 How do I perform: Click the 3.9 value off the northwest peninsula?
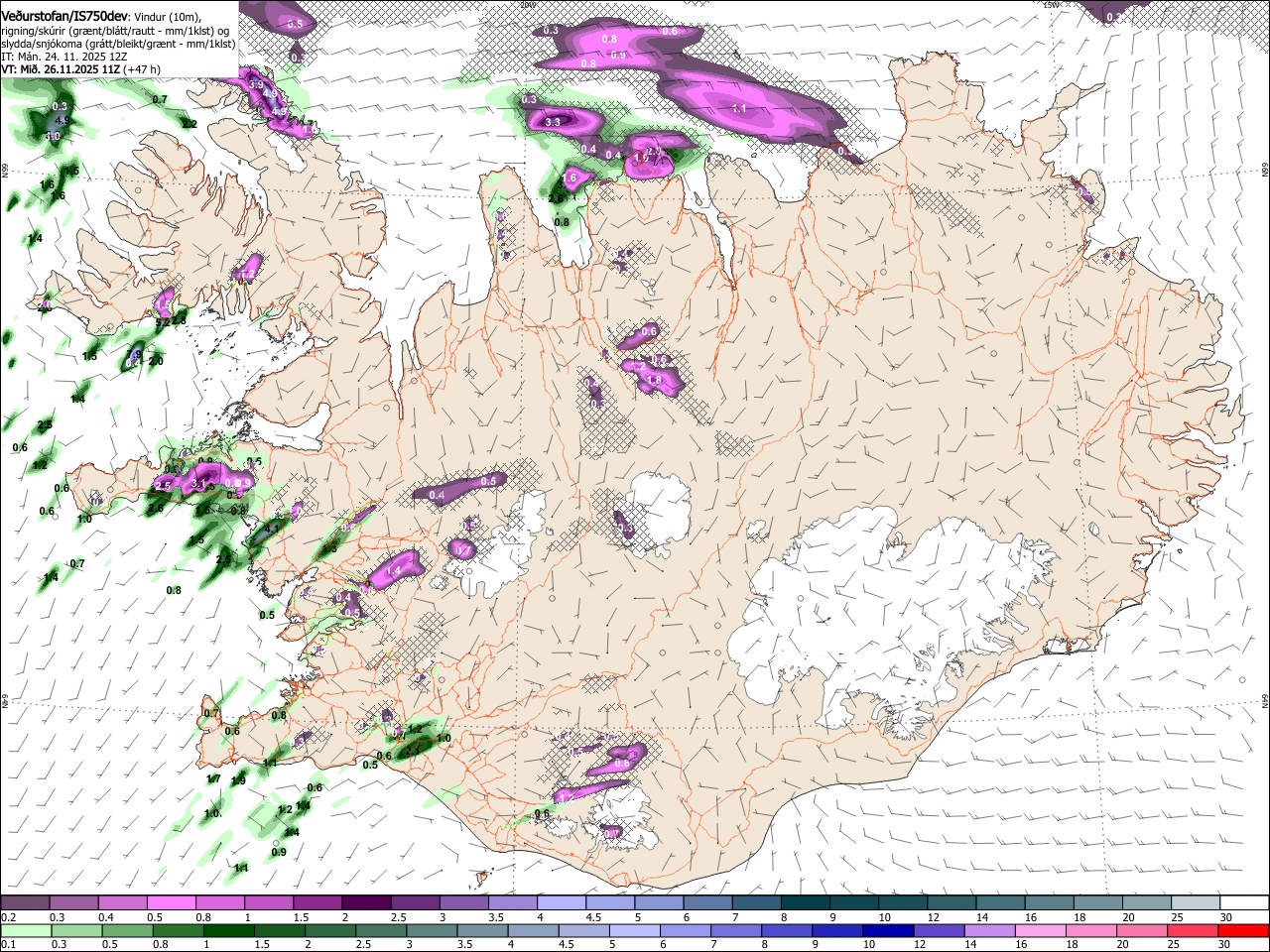[x=256, y=86]
